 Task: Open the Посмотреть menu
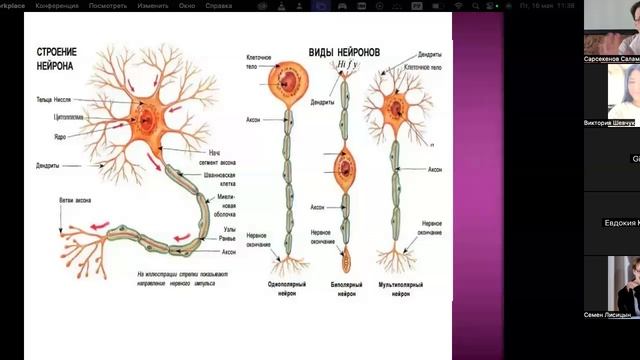(x=108, y=6)
